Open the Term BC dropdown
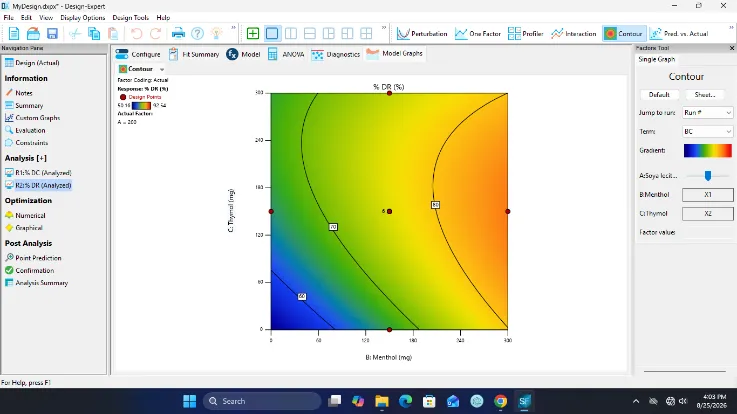The width and height of the screenshot is (737, 414). [707, 132]
